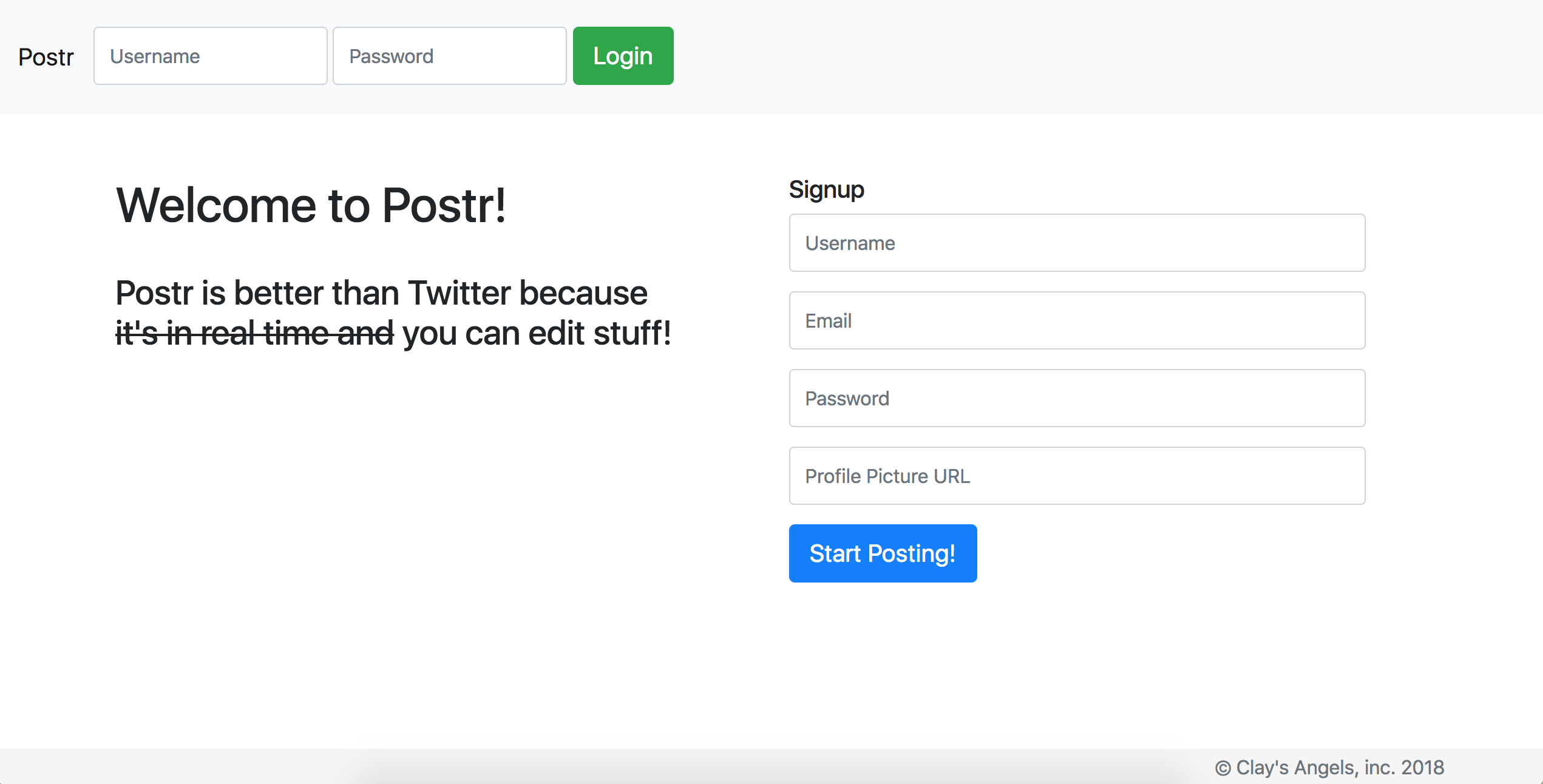Click "Postr is better than" tagline text
The image size is (1543, 784).
[x=257, y=293]
